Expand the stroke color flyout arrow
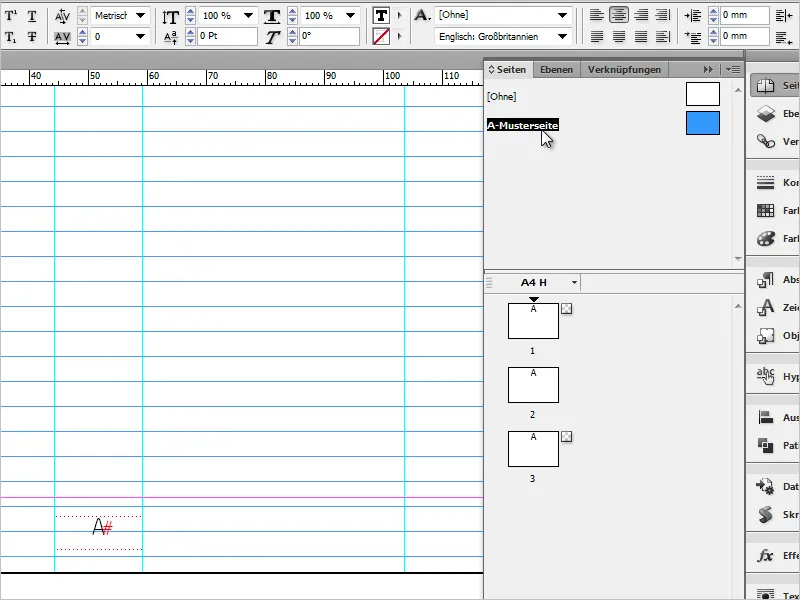The height and width of the screenshot is (600, 800). tap(399, 37)
